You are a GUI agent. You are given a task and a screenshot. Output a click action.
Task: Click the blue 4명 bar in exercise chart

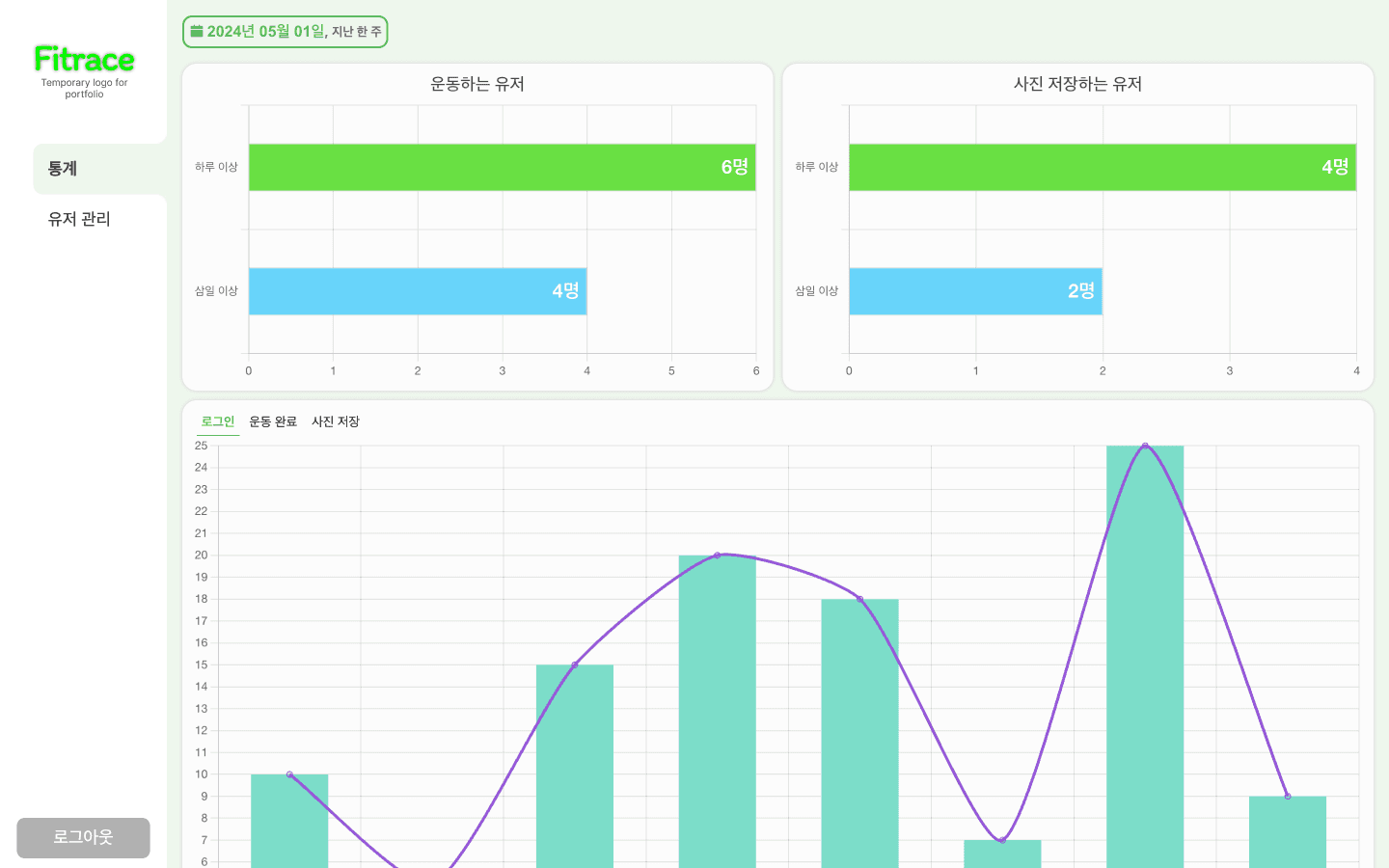click(417, 291)
